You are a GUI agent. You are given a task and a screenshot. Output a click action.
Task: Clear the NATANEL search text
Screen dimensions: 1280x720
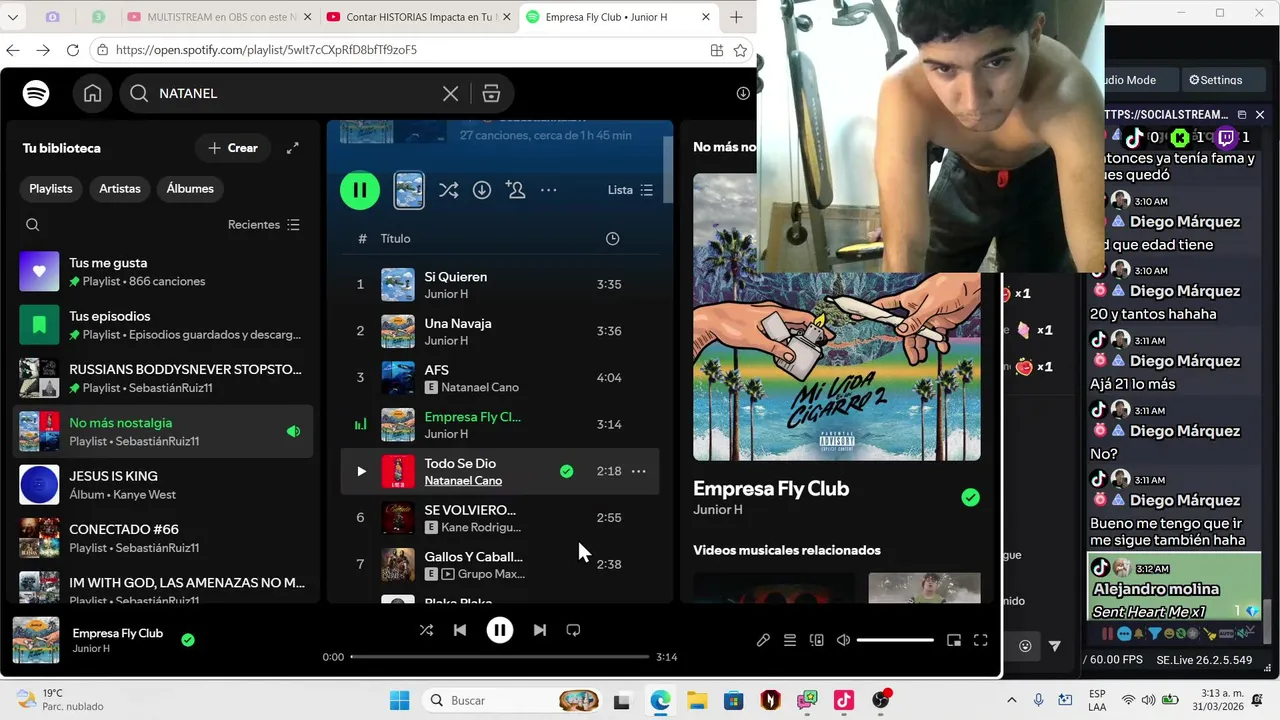click(x=450, y=93)
